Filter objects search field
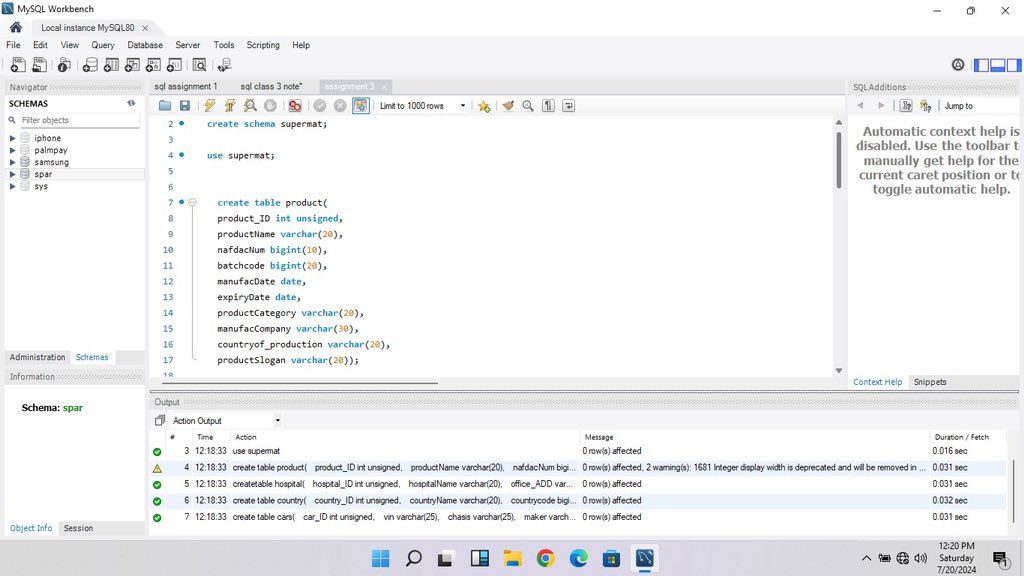The height and width of the screenshot is (576, 1024). coord(78,120)
